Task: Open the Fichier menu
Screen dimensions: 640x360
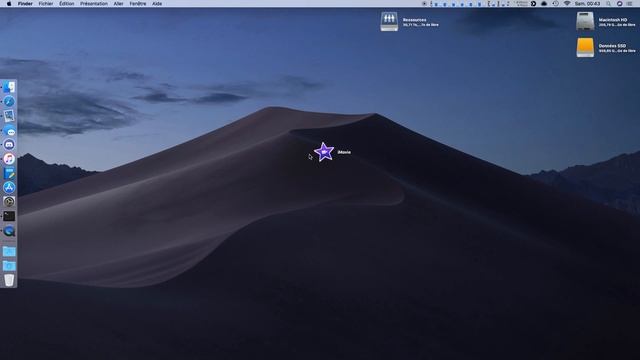Action: coord(46,4)
